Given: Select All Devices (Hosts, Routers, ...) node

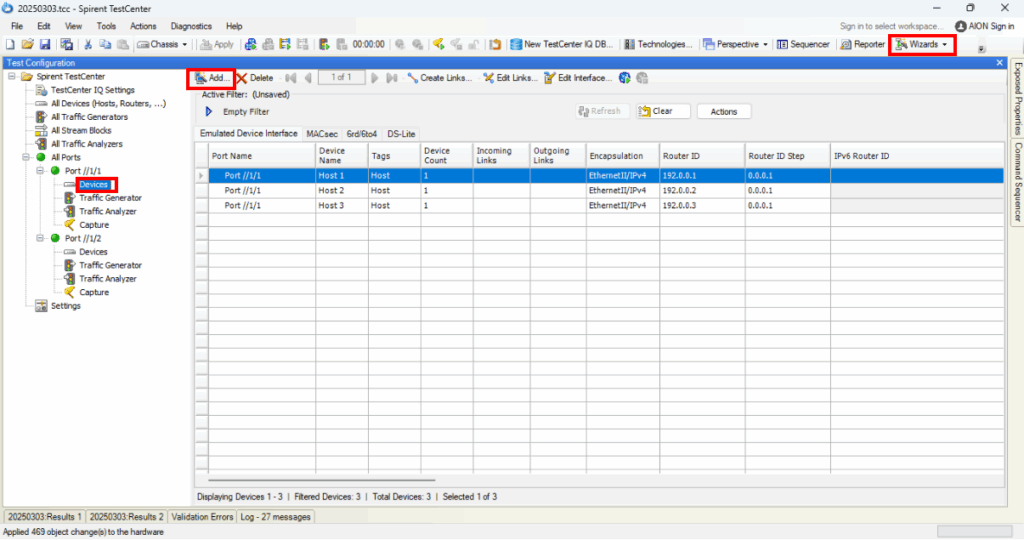Looking at the screenshot, I should click(108, 104).
